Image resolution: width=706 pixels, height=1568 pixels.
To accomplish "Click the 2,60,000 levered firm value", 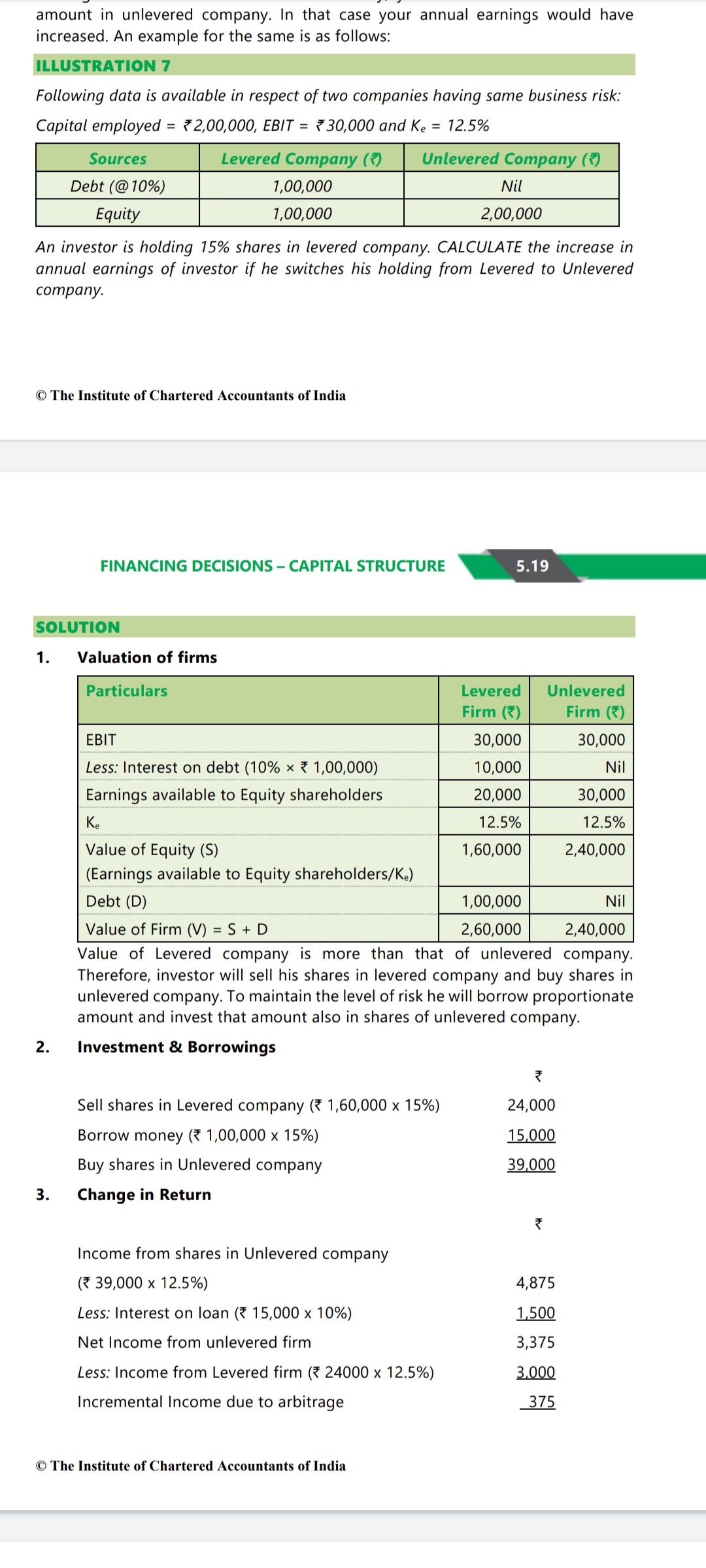I will coord(492,929).
